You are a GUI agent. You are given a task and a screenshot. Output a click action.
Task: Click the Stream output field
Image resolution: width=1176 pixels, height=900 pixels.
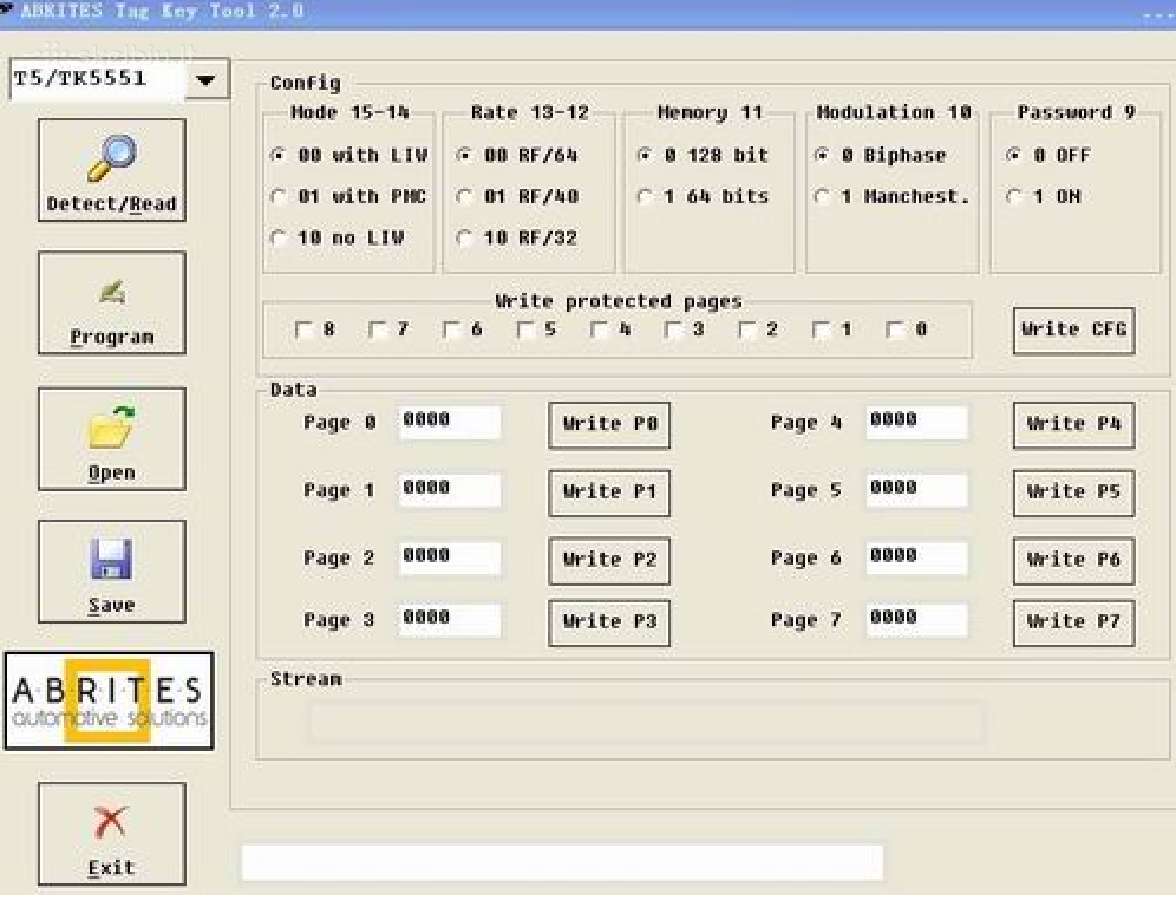tap(645, 722)
